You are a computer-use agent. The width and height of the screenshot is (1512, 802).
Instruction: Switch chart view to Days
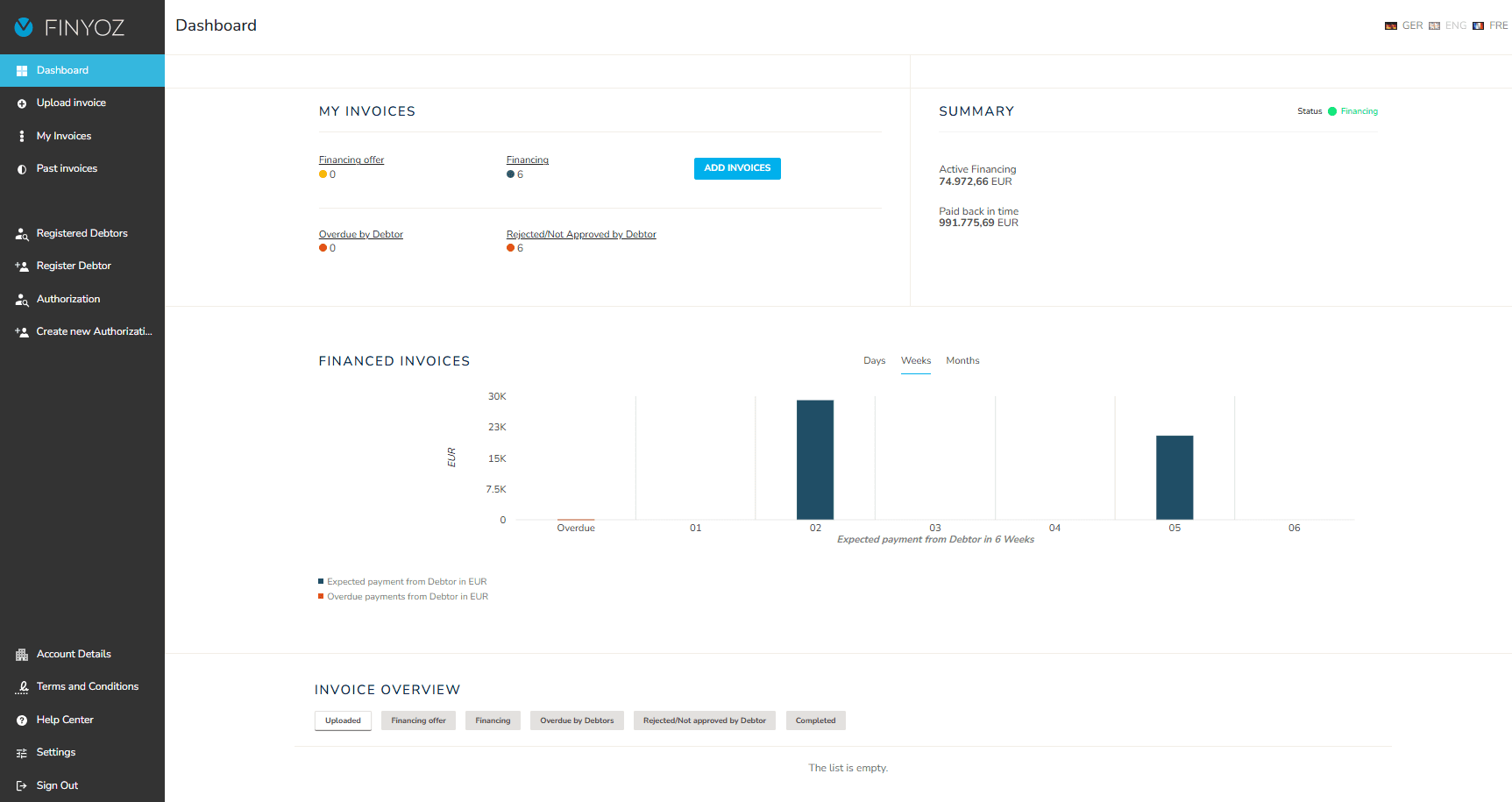(x=874, y=361)
